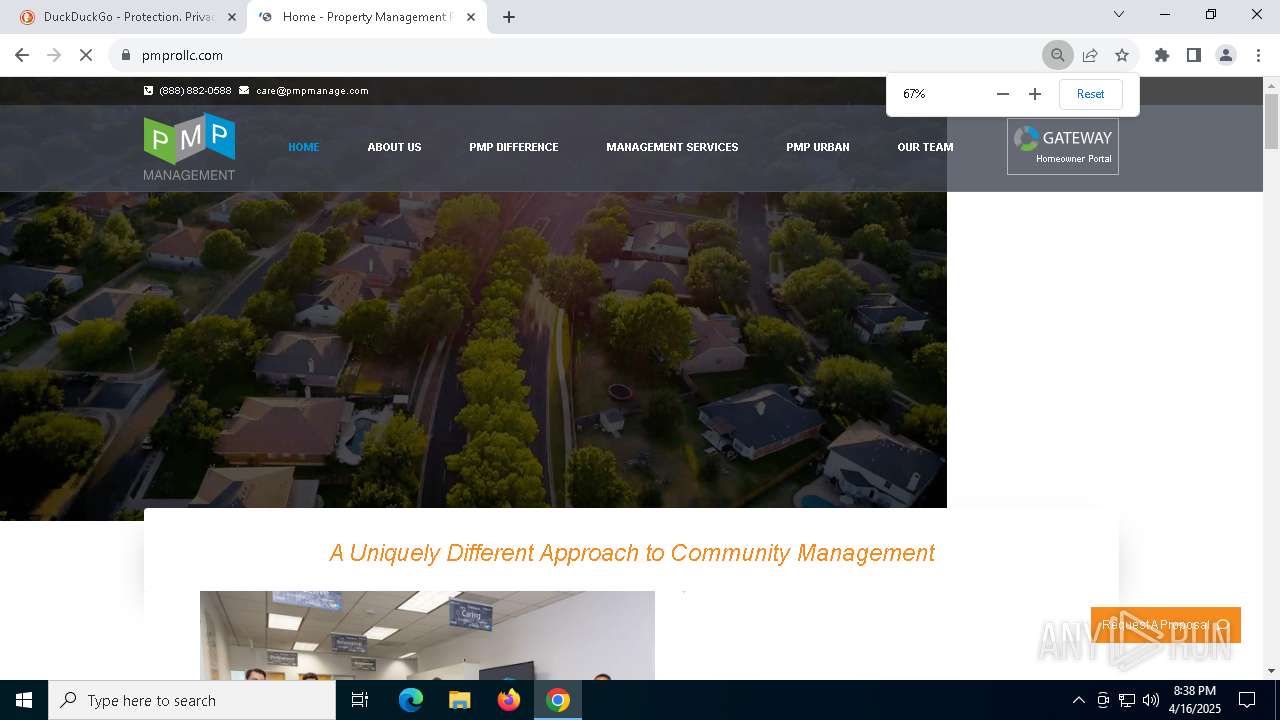Open the ABOUT US menu item
Screen dimensions: 1280x720
coord(394,147)
